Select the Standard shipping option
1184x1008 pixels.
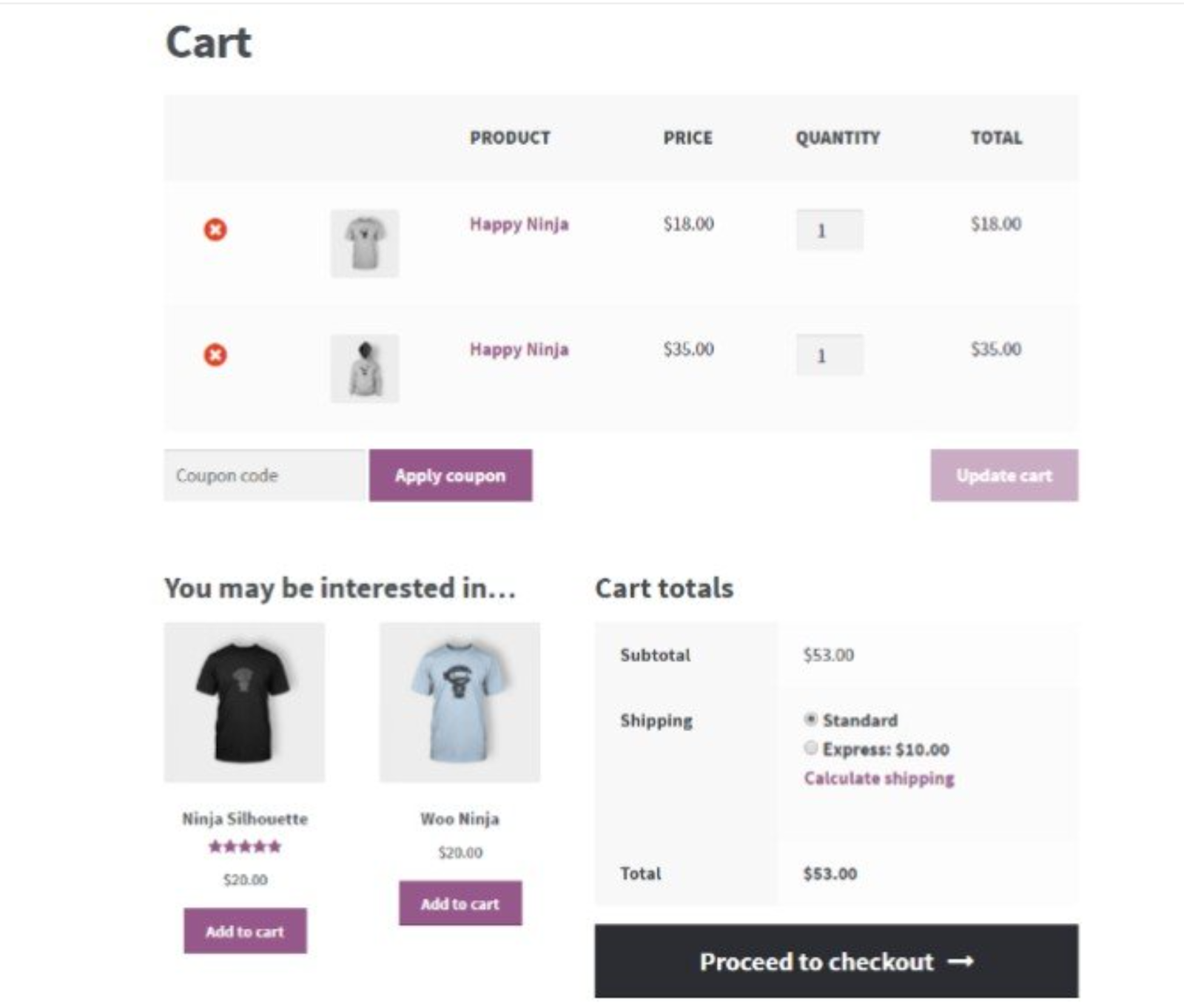click(811, 719)
